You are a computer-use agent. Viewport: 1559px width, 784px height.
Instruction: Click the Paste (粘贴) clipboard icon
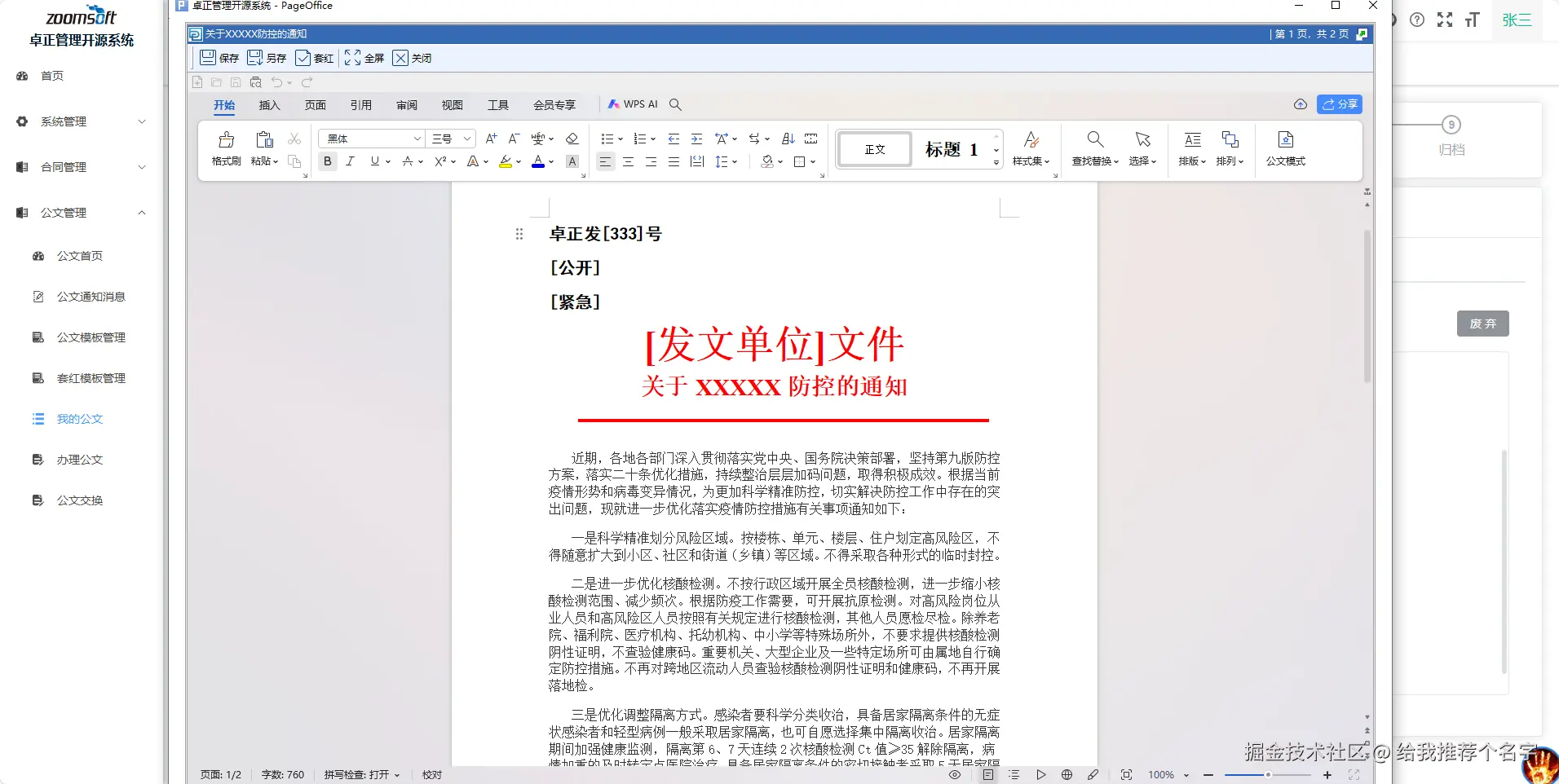point(264,139)
